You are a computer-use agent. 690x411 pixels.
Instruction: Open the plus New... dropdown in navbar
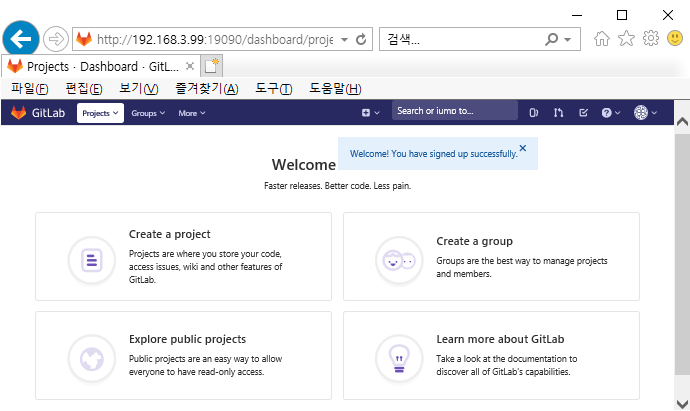click(x=370, y=113)
